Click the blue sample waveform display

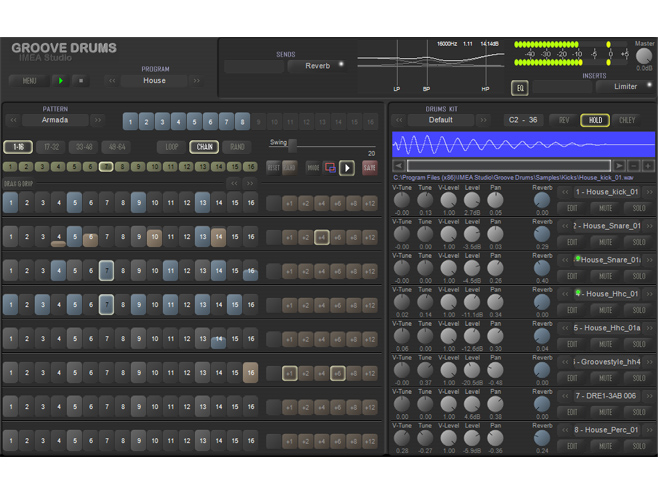(523, 144)
